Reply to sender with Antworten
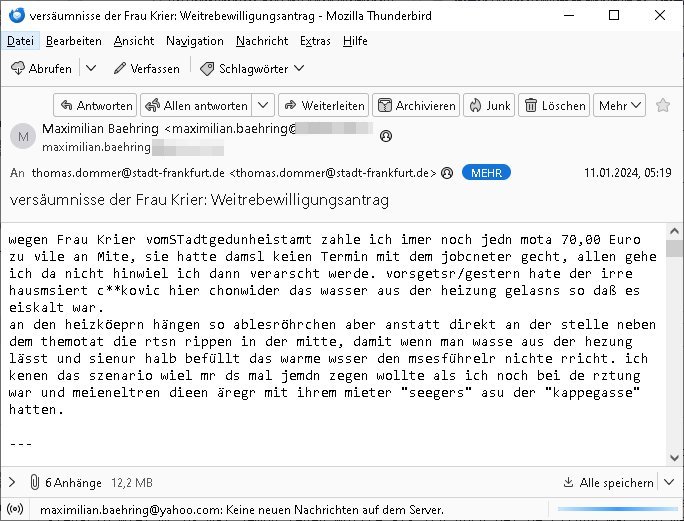 95,105
